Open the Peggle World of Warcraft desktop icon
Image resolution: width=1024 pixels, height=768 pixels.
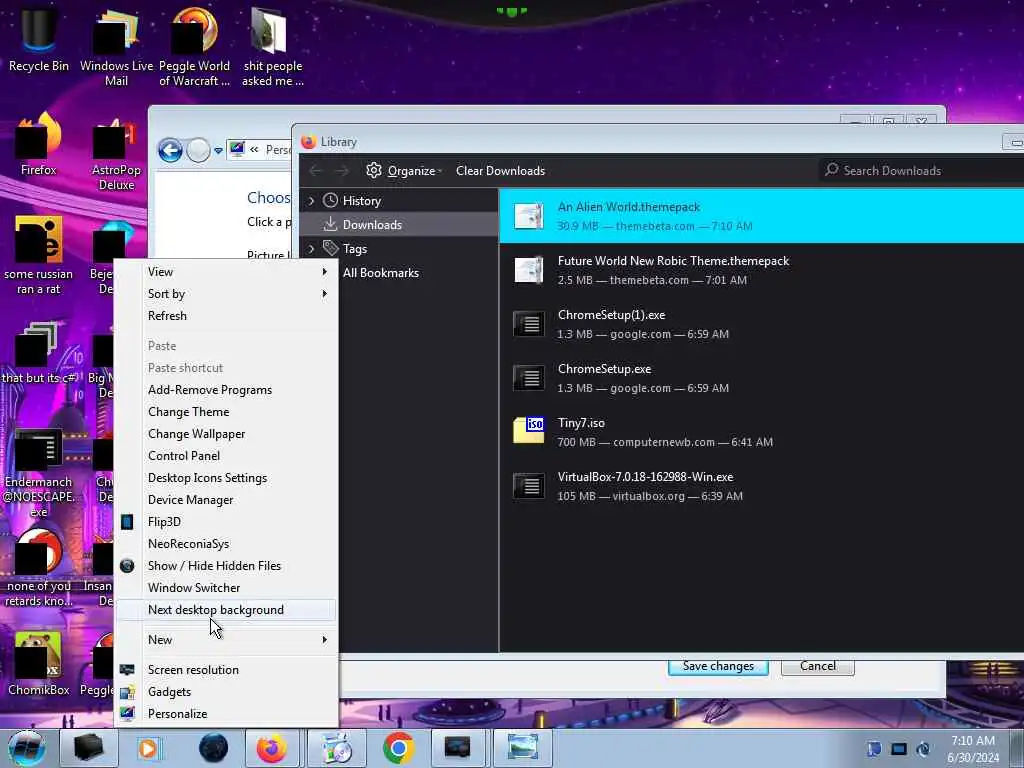coord(195,46)
